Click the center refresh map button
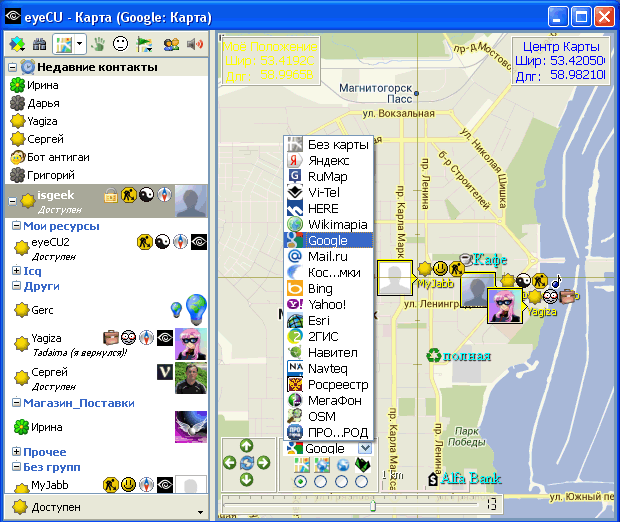This screenshot has width=620, height=522. point(246,463)
